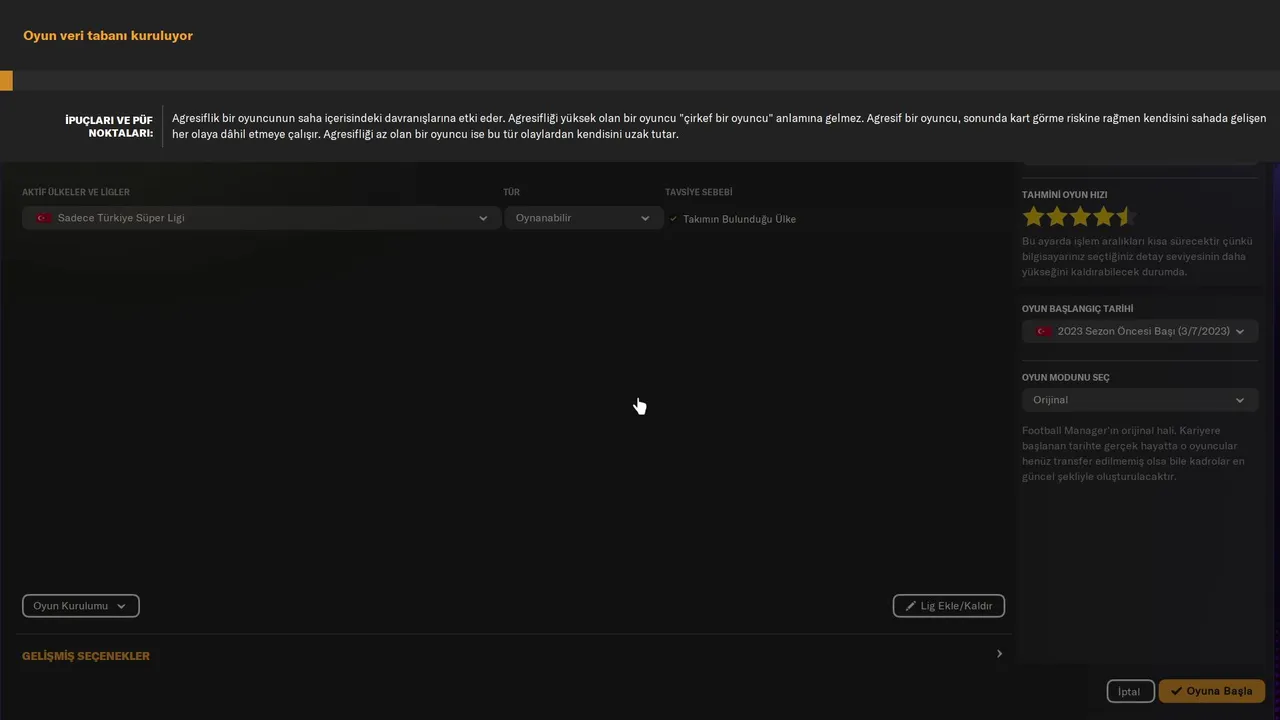Viewport: 1280px width, 720px height.
Task: Click the checkmark icon on Oyuna Başla
Action: [1176, 691]
